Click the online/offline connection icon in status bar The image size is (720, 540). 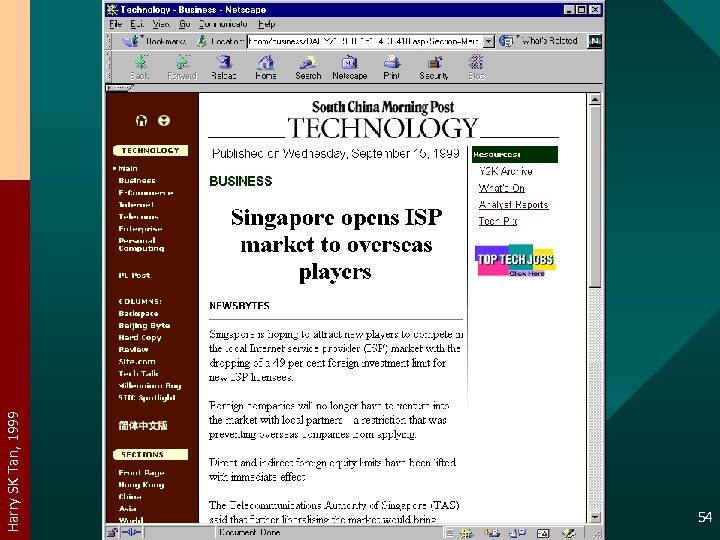pos(131,533)
